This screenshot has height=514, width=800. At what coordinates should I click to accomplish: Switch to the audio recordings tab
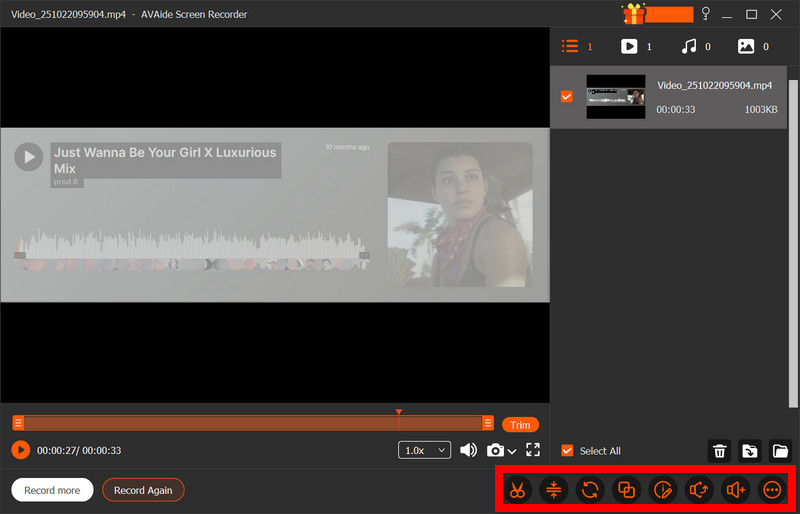[695, 46]
